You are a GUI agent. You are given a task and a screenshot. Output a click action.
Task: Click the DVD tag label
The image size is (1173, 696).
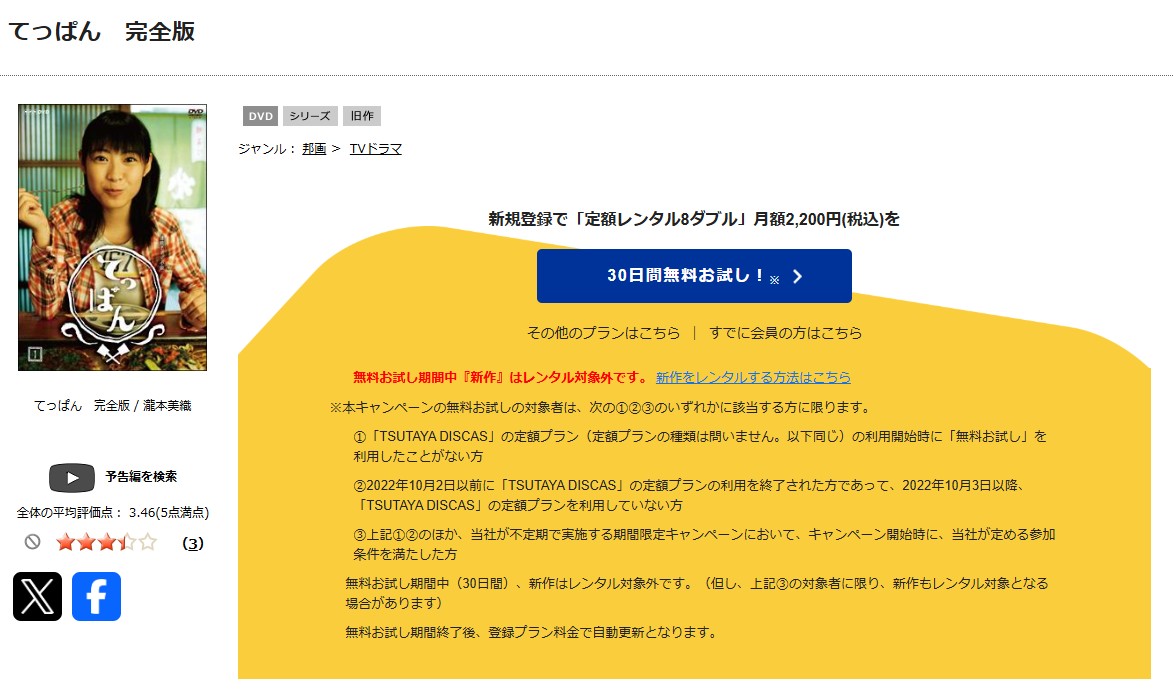tap(260, 116)
